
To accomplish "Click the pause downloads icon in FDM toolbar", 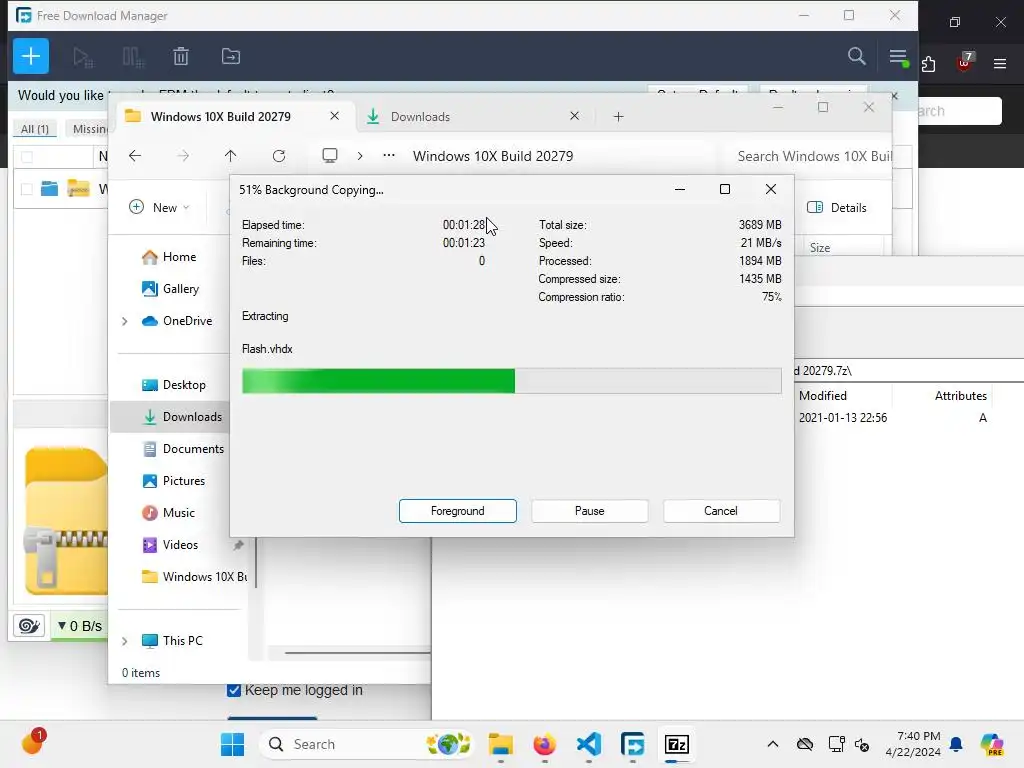I will [133, 57].
